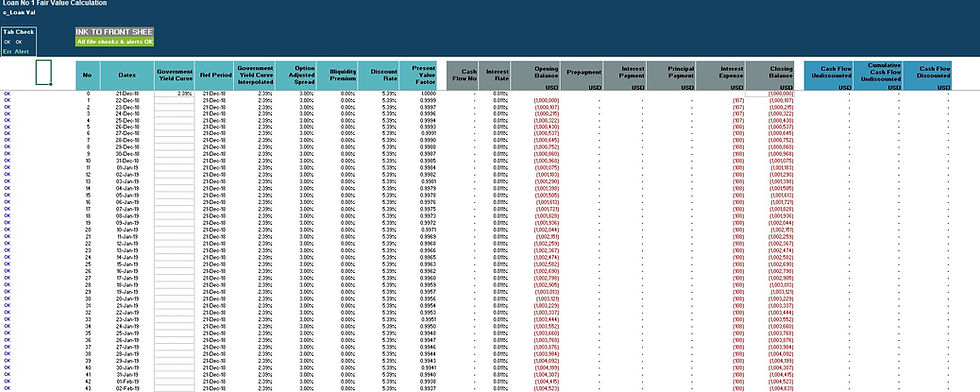Viewport: 980px width, 392px height.
Task: Click the 'Cash Flow Undiscounted' header
Action: (x=828, y=76)
